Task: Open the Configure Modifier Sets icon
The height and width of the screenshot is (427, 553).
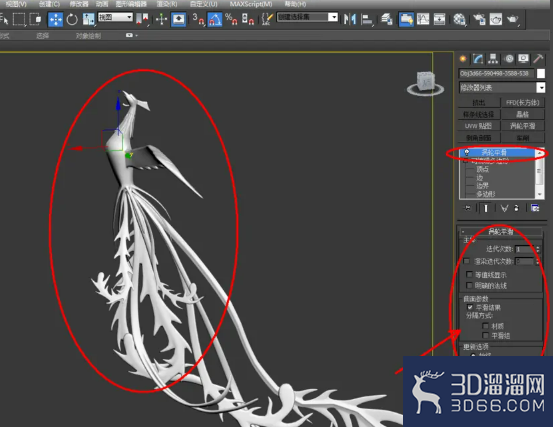Action: [x=535, y=208]
